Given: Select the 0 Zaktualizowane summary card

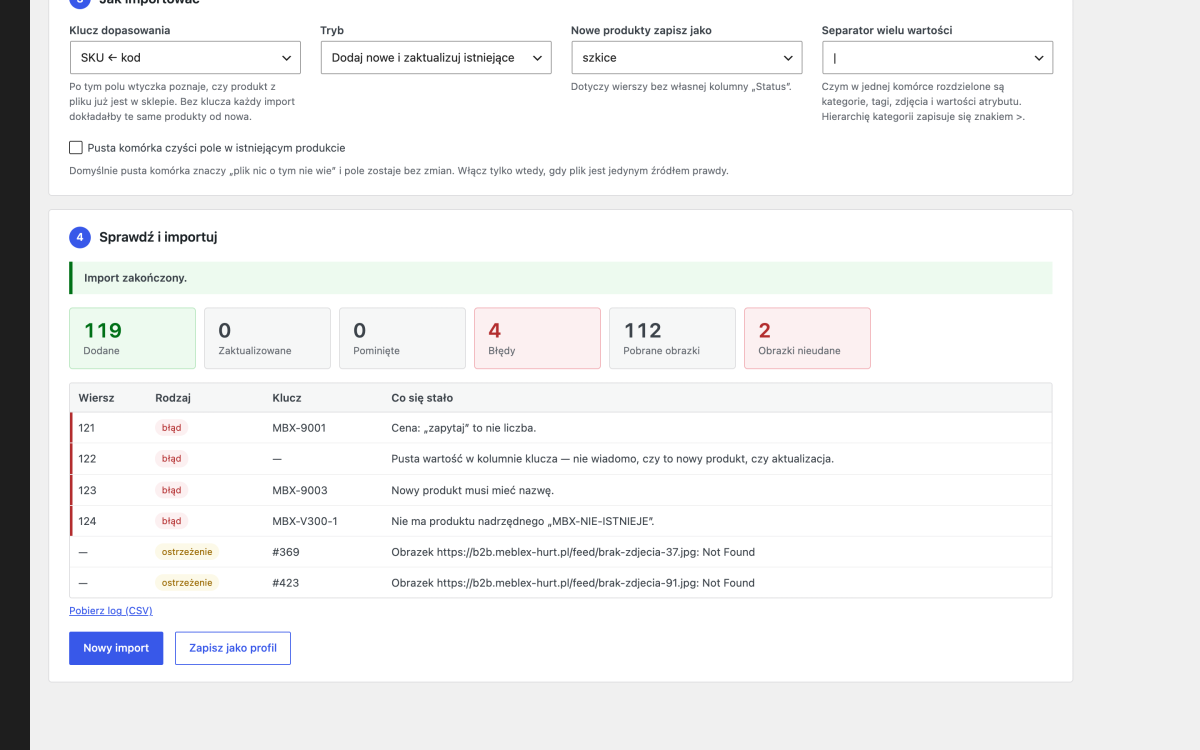Looking at the screenshot, I should [267, 338].
